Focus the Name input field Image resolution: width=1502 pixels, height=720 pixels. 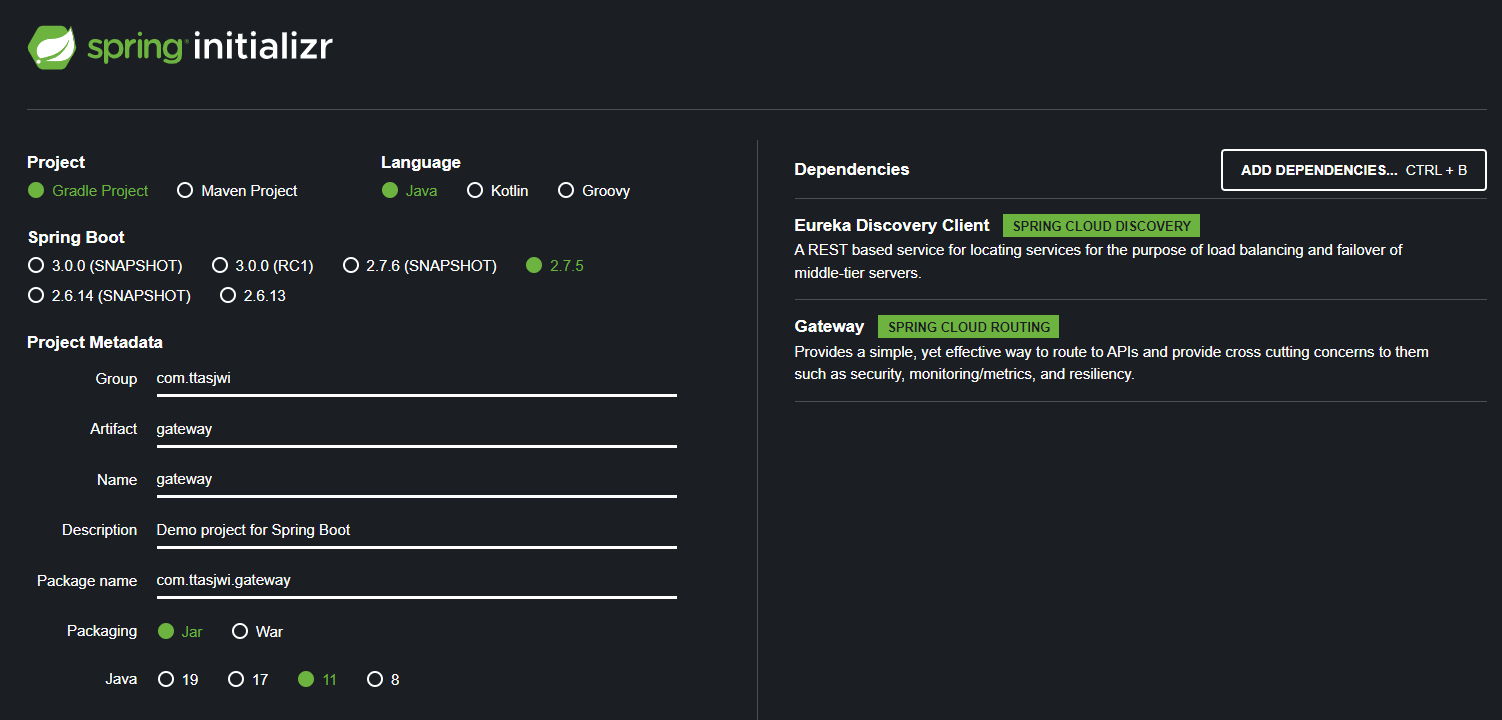coord(416,479)
